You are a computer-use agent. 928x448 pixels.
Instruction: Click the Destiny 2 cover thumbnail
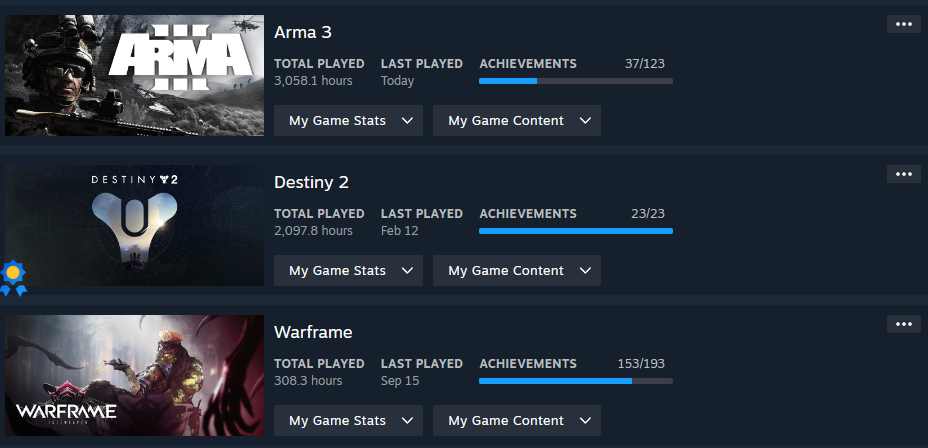pyautogui.click(x=134, y=225)
